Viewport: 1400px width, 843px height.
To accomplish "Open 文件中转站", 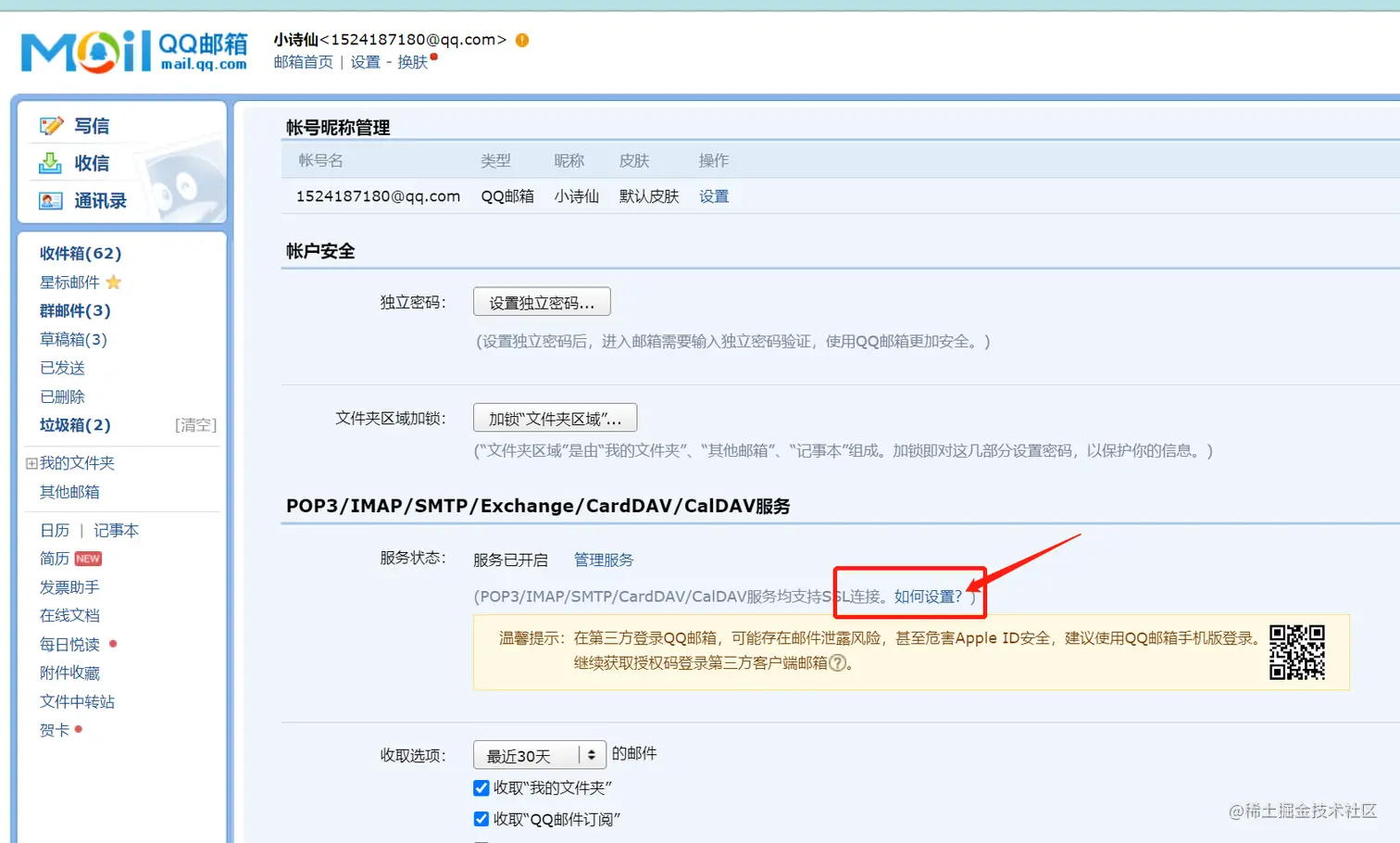I will [77, 701].
